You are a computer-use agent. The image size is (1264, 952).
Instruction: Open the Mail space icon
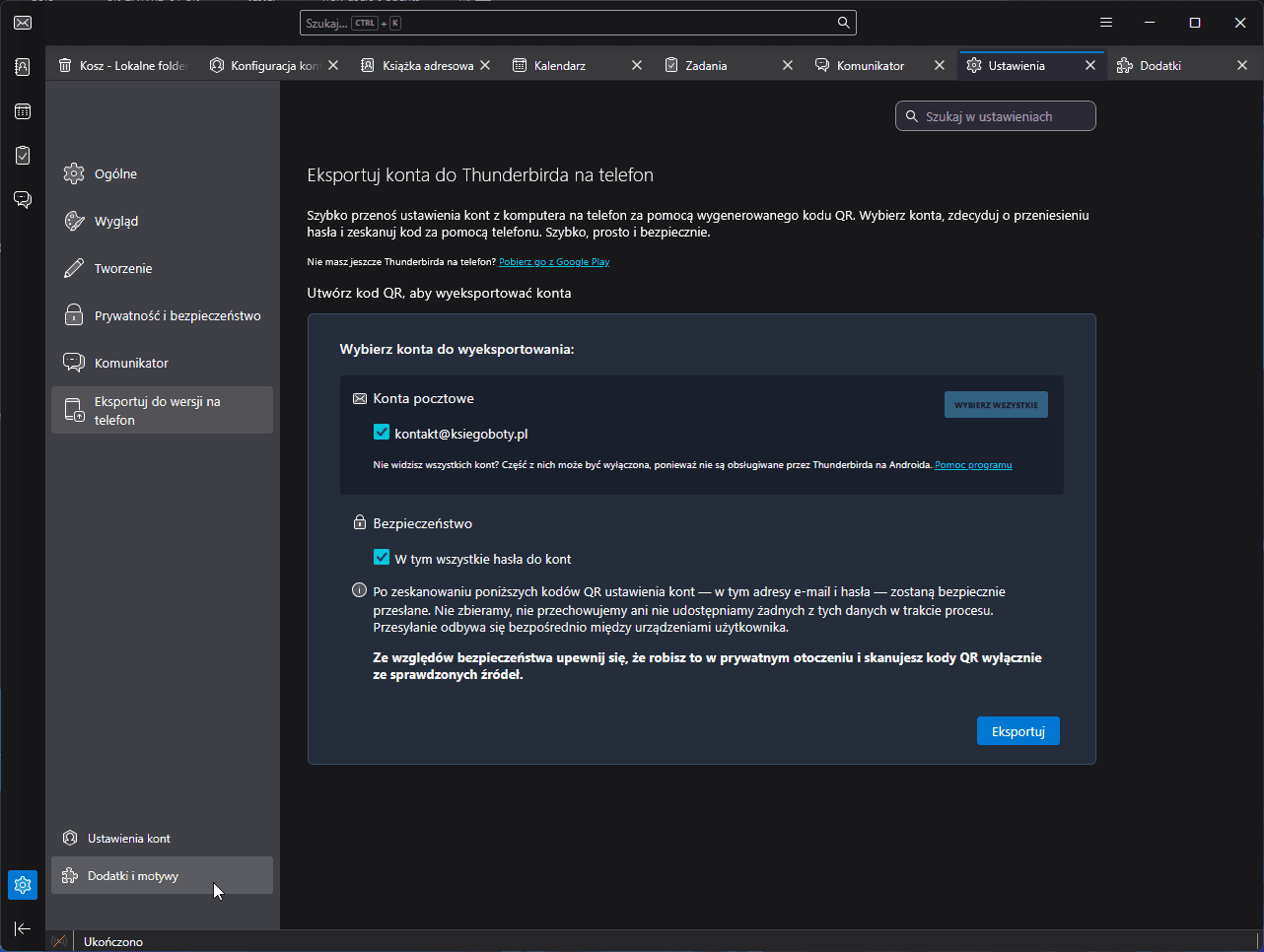[x=23, y=23]
